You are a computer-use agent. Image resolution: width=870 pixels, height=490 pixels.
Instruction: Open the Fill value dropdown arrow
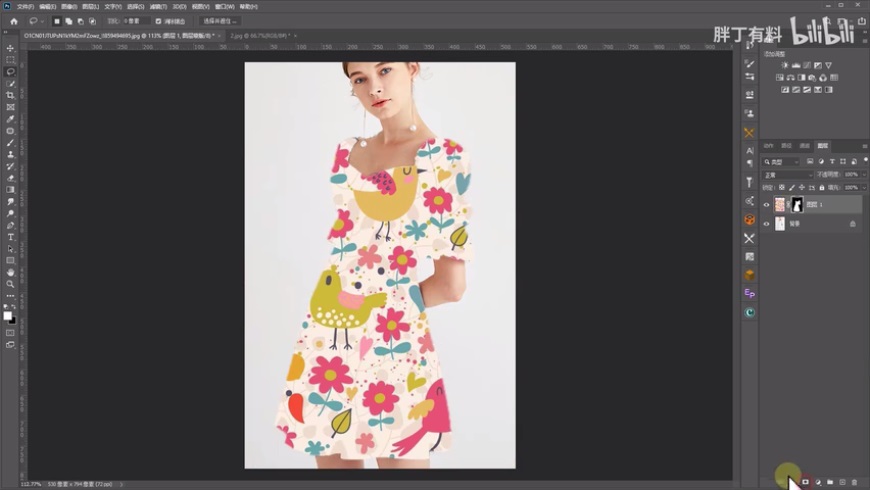[864, 188]
